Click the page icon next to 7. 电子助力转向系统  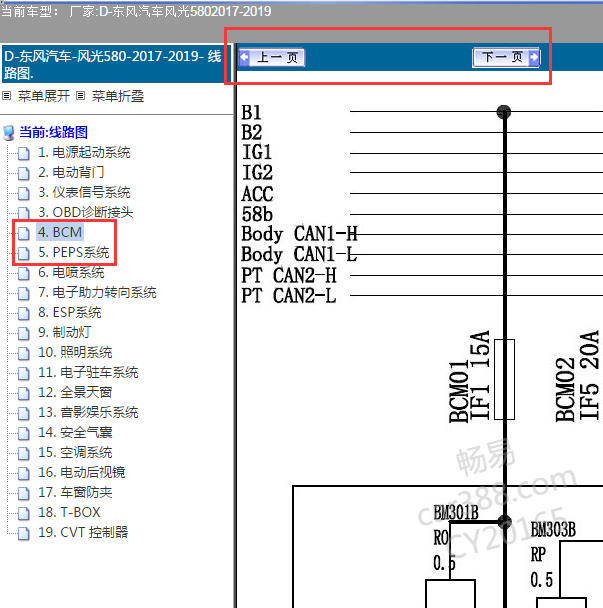pyautogui.click(x=24, y=294)
